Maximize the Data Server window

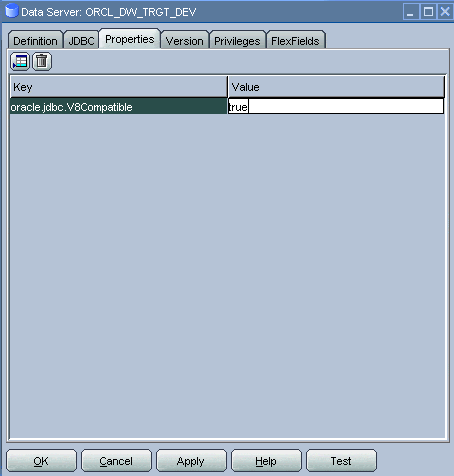click(428, 12)
